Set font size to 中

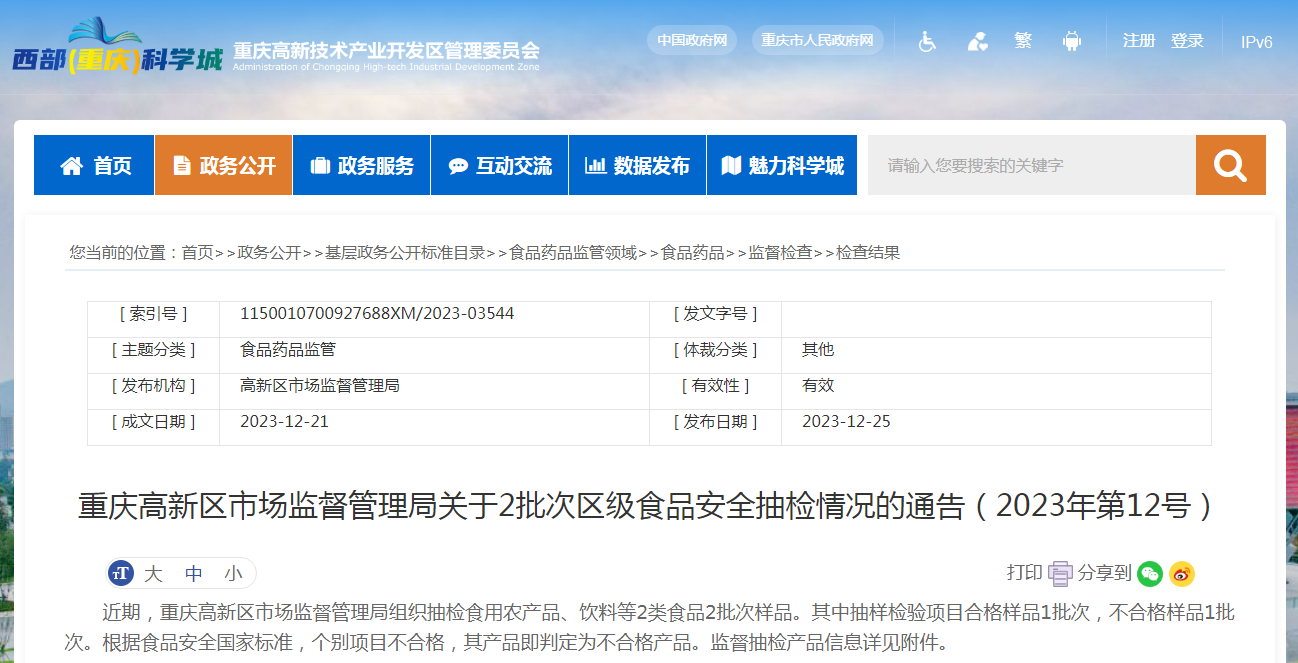[194, 573]
